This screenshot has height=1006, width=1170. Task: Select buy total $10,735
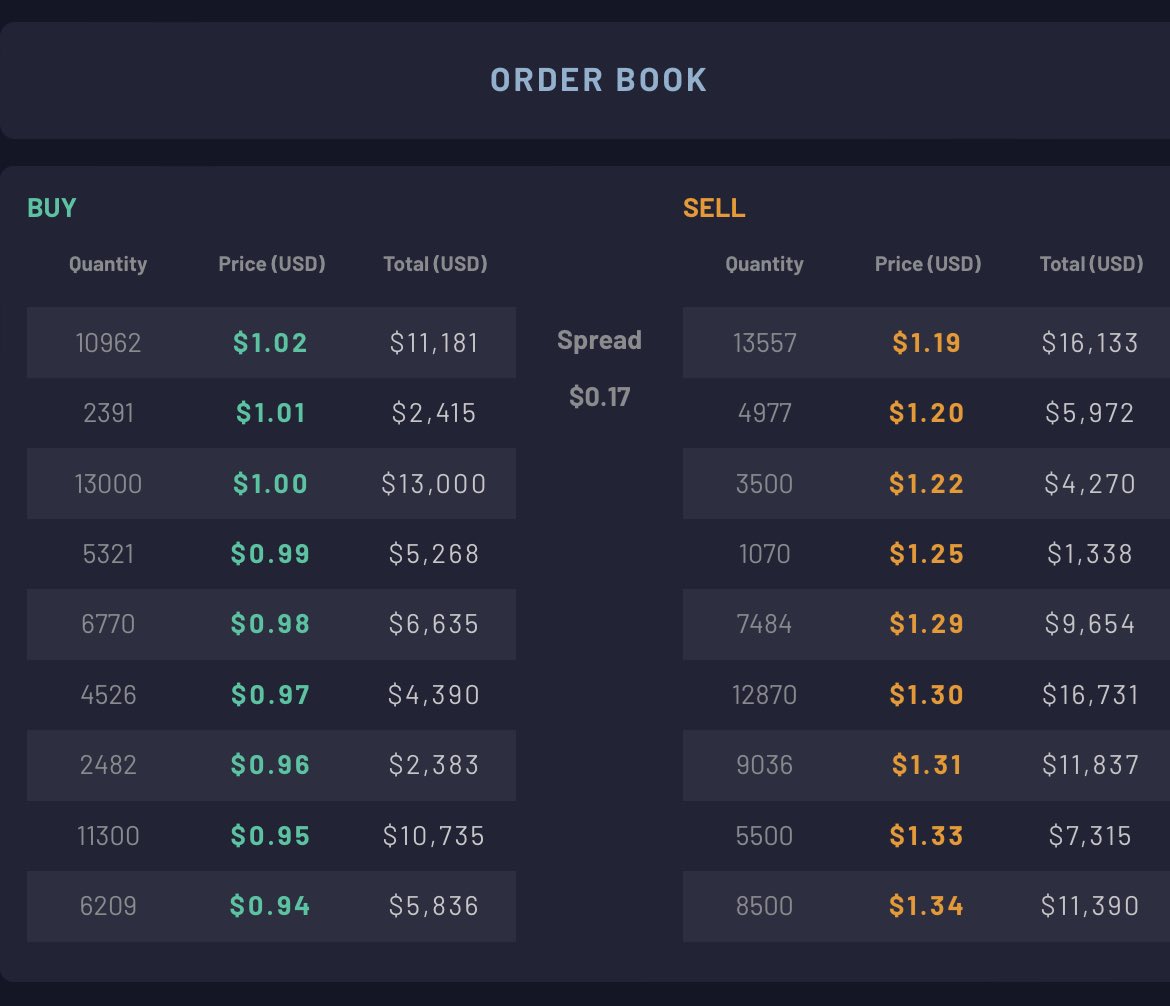coord(434,836)
